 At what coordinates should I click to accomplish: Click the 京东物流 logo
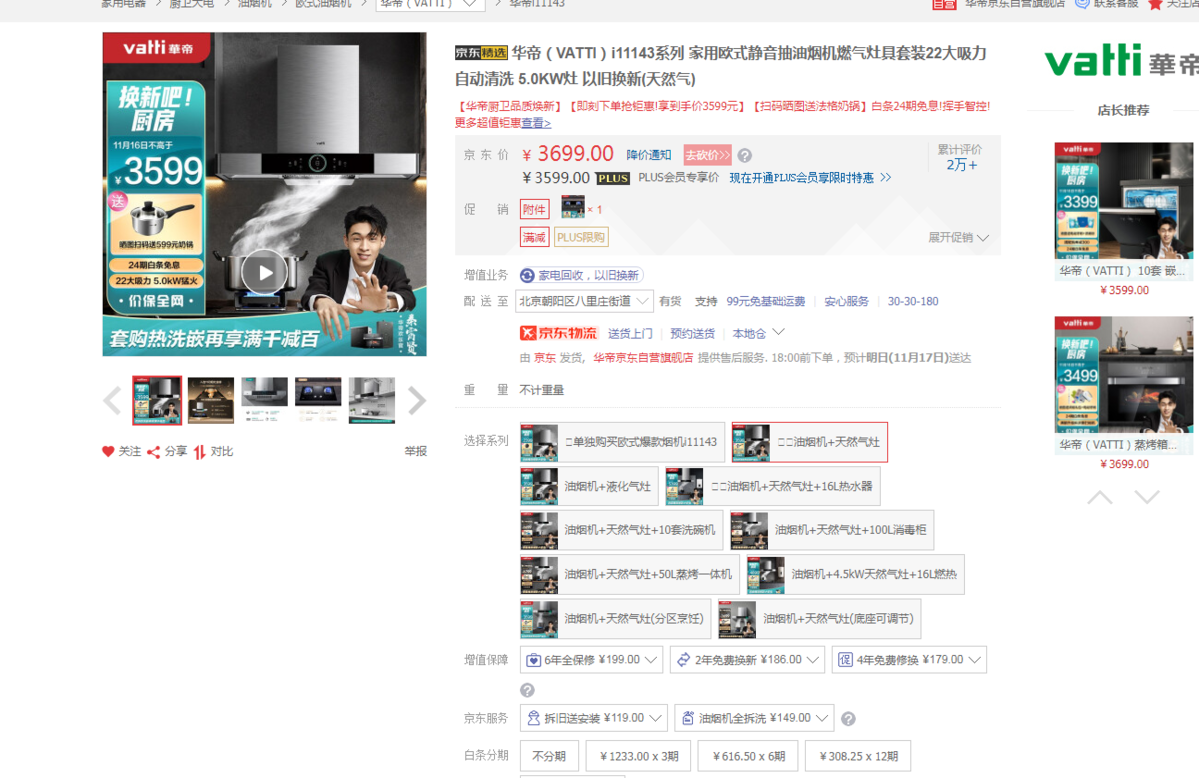558,333
